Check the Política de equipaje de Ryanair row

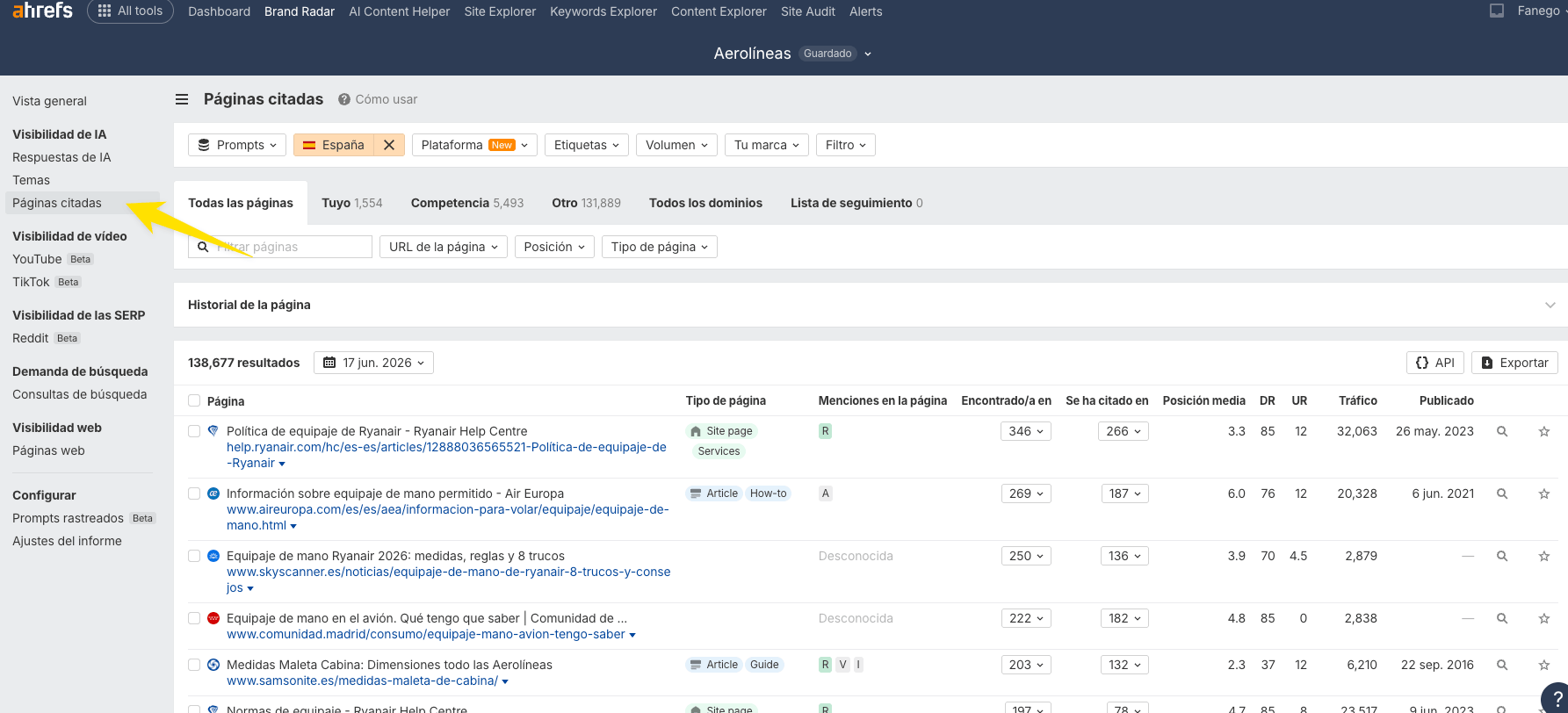[x=194, y=431]
